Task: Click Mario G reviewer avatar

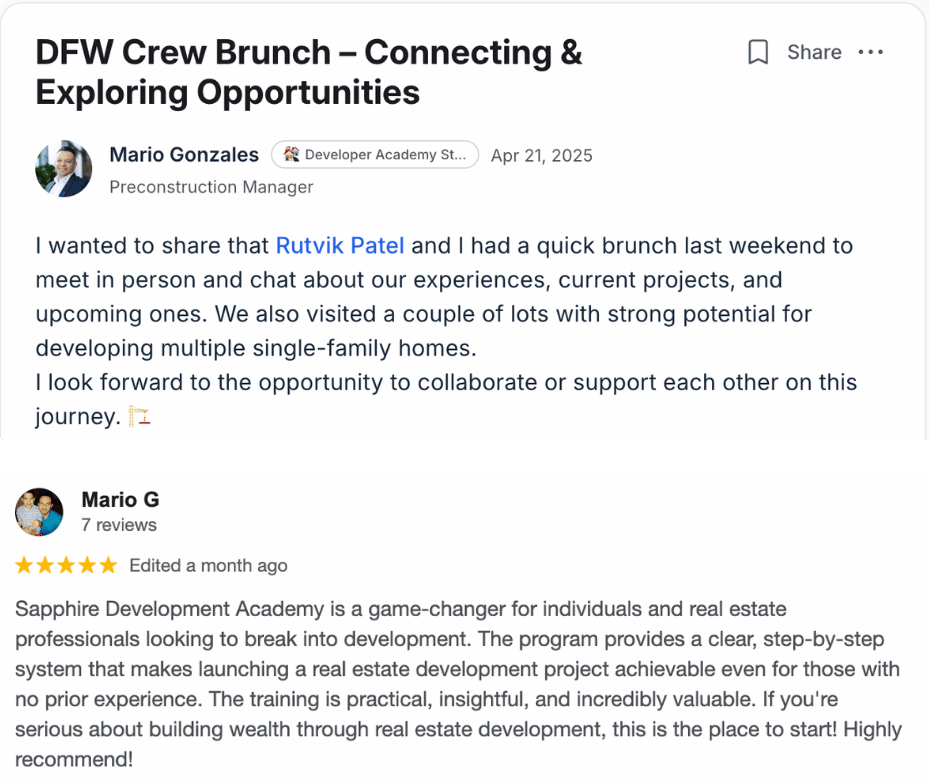Action: (39, 511)
